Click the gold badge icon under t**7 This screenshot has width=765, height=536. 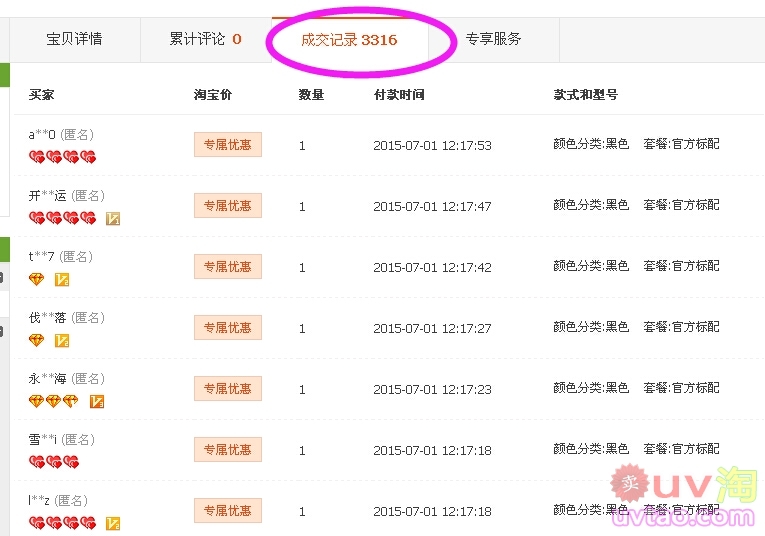click(62, 279)
